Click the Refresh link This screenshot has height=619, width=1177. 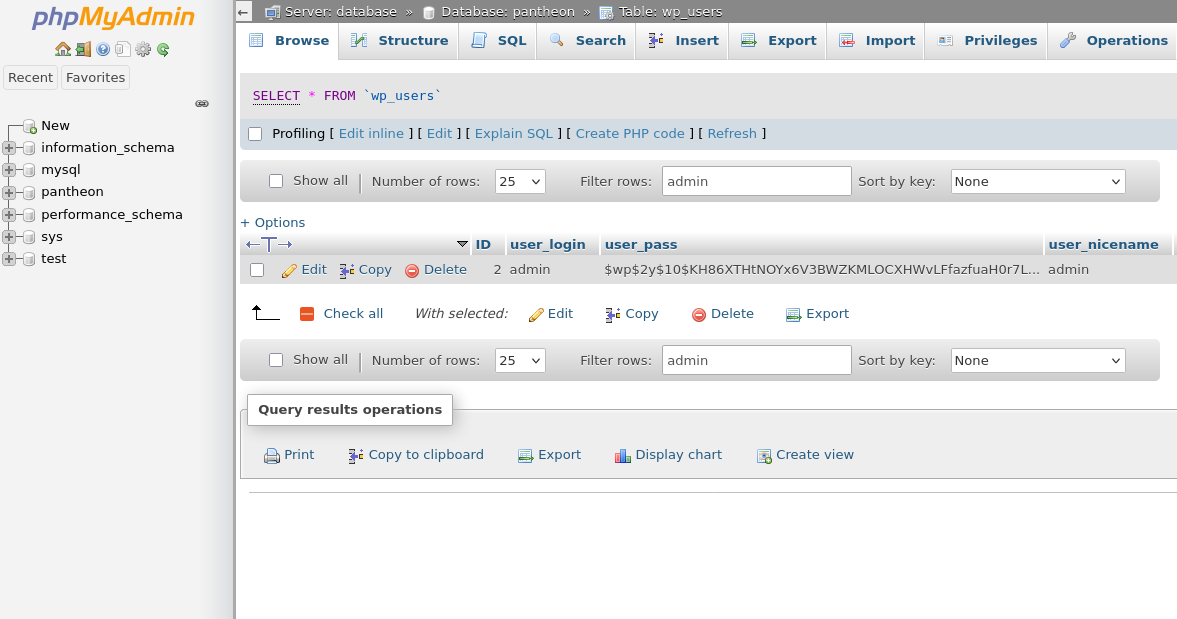(732, 134)
